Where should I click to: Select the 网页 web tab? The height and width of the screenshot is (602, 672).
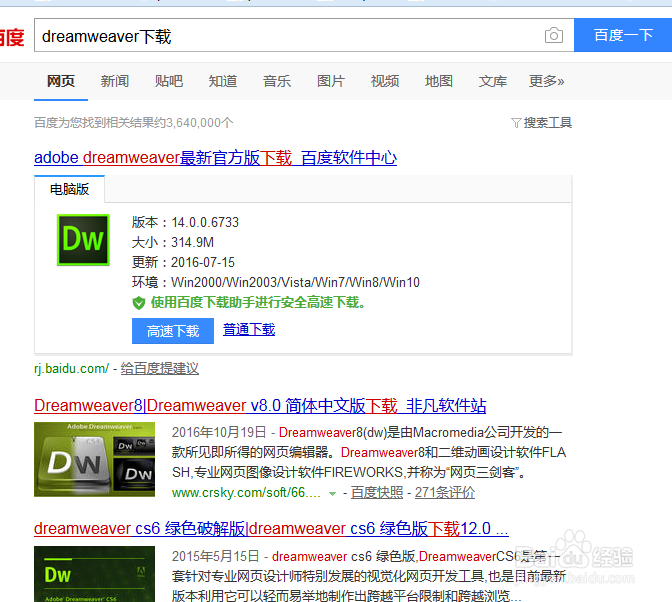click(x=61, y=81)
